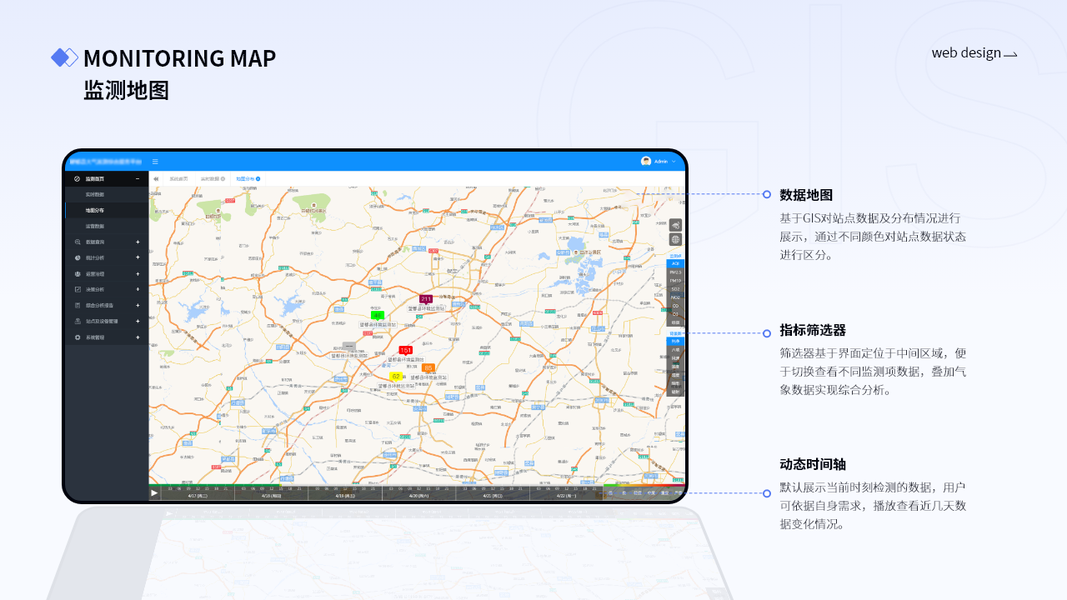This screenshot has height=600, width=1067.
Task: Click the green 48 station marker
Action: (x=378, y=315)
